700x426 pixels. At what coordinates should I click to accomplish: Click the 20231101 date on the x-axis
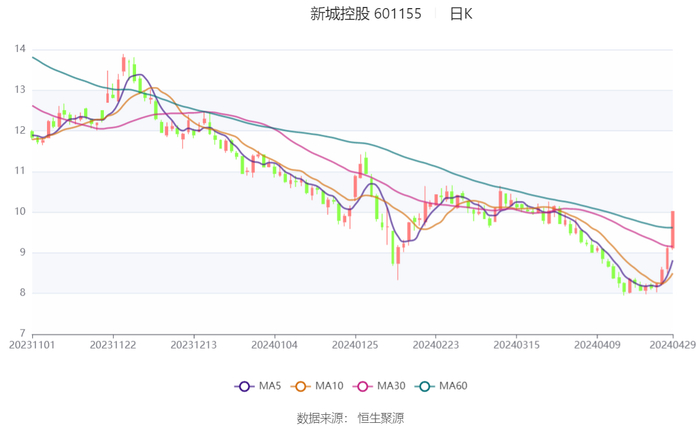point(32,344)
